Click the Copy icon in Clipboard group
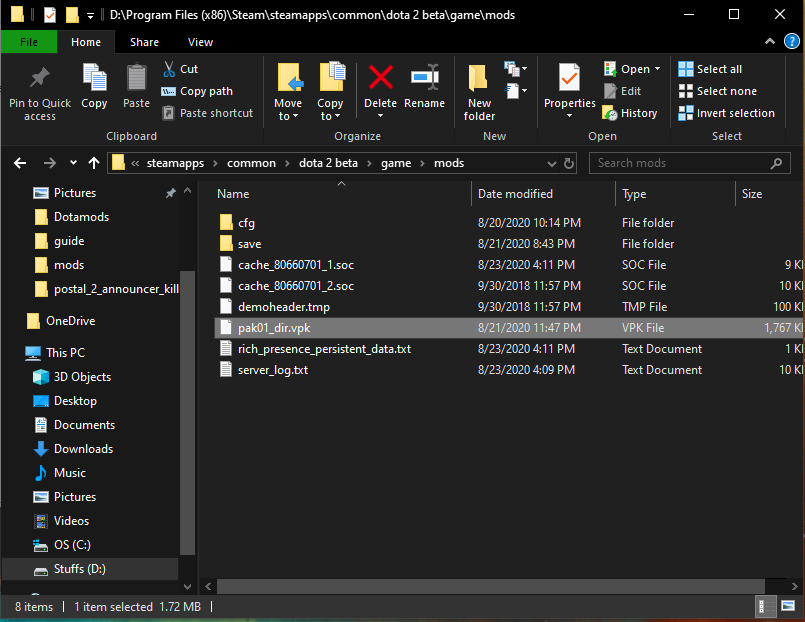Viewport: 805px width, 622px height. (x=94, y=78)
